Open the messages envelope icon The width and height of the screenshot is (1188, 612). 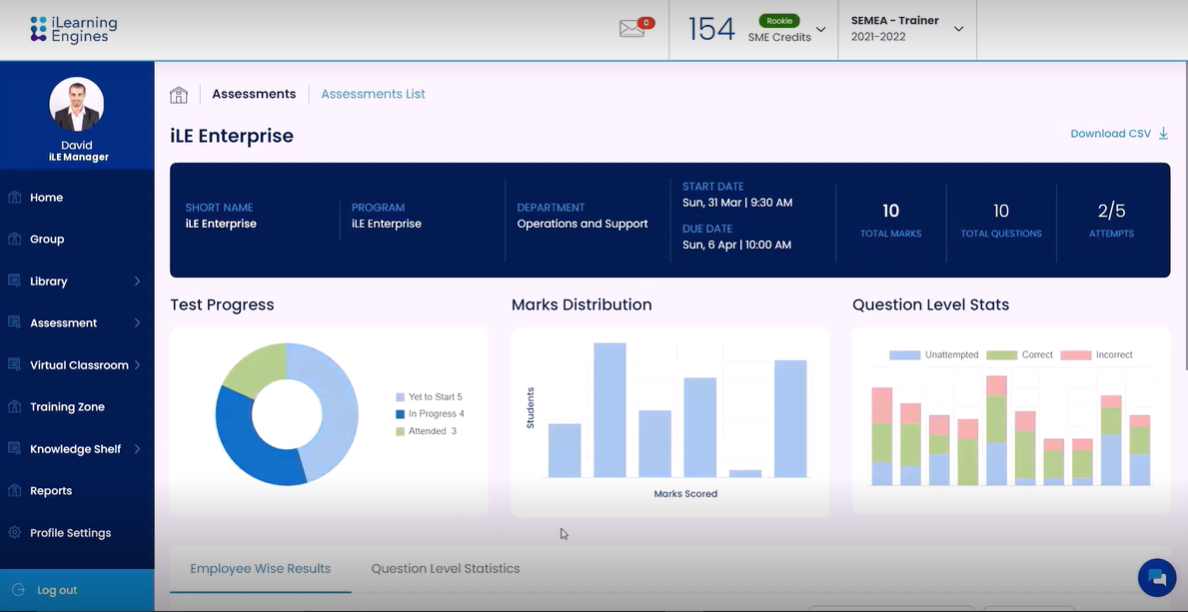[x=632, y=28]
